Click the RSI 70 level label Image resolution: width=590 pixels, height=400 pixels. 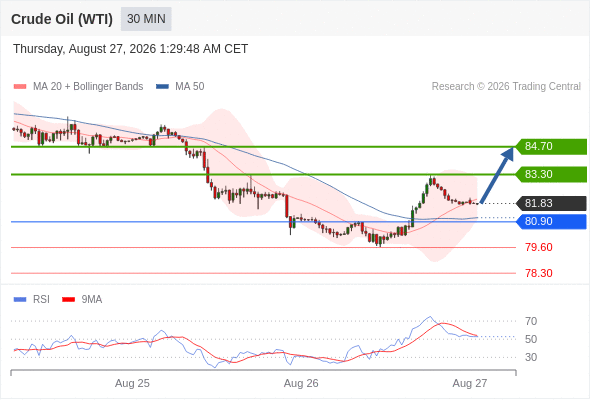[531, 321]
